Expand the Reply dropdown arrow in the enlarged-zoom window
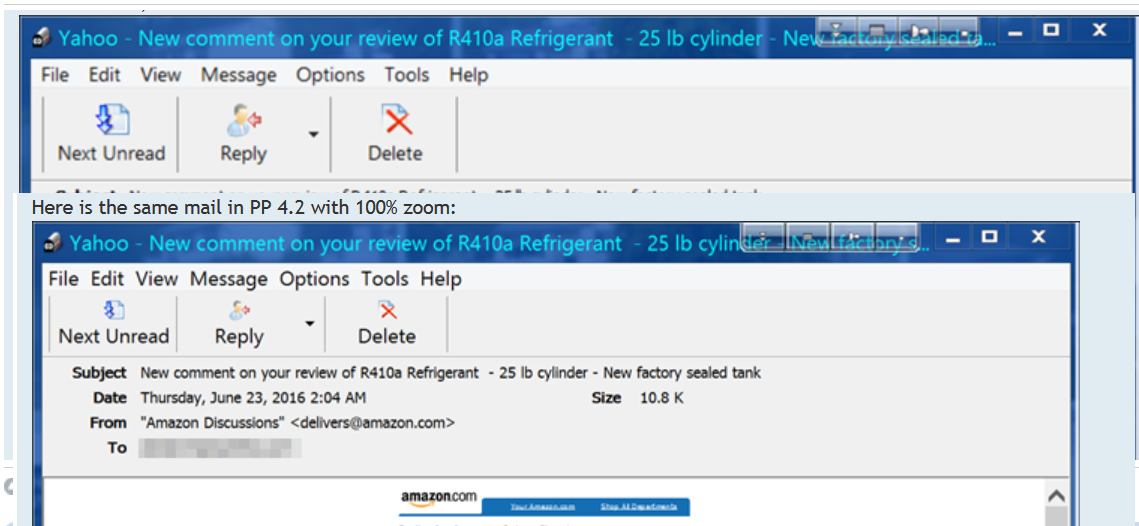 [x=313, y=134]
